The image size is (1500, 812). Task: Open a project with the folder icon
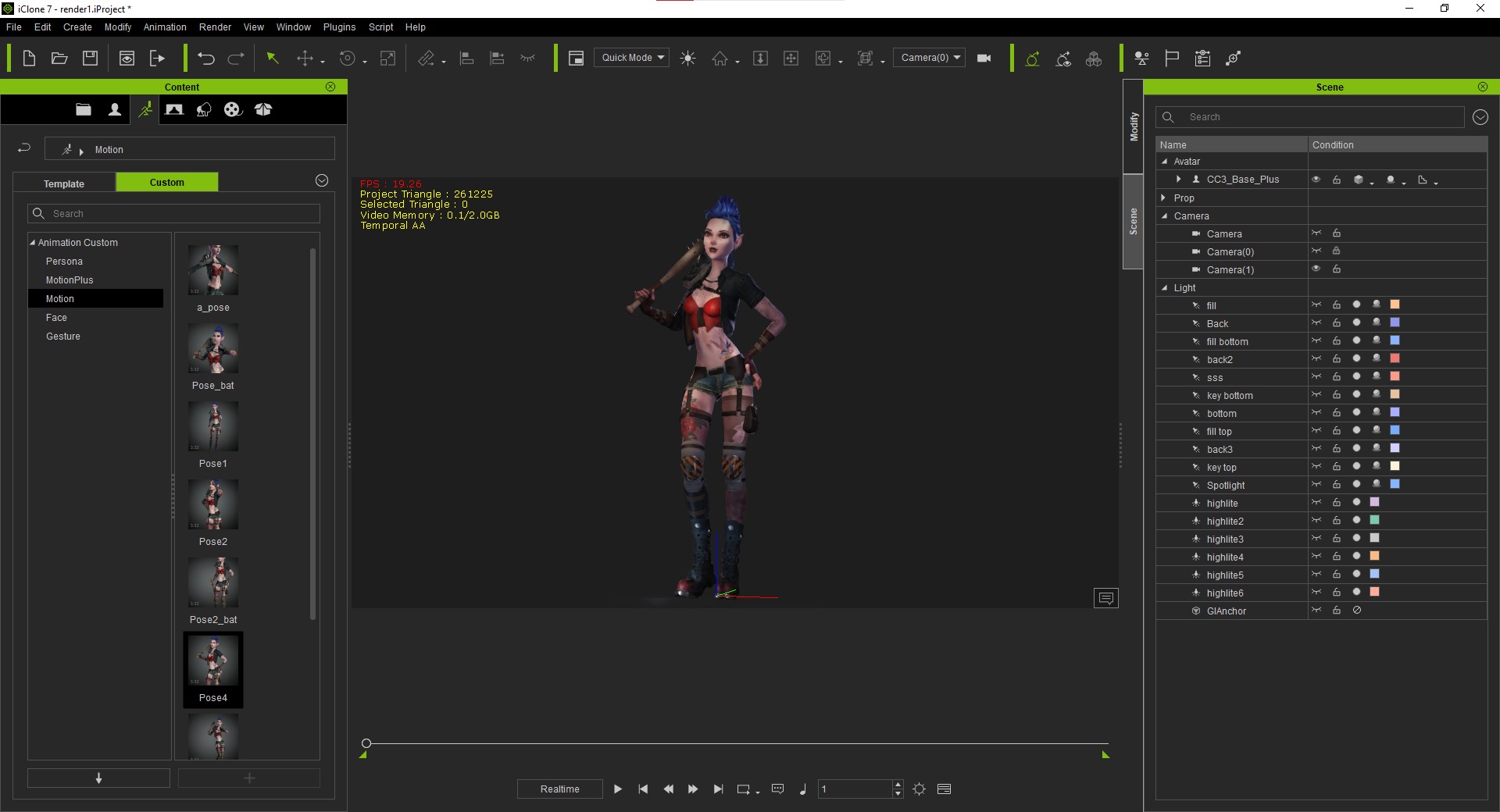[x=59, y=58]
